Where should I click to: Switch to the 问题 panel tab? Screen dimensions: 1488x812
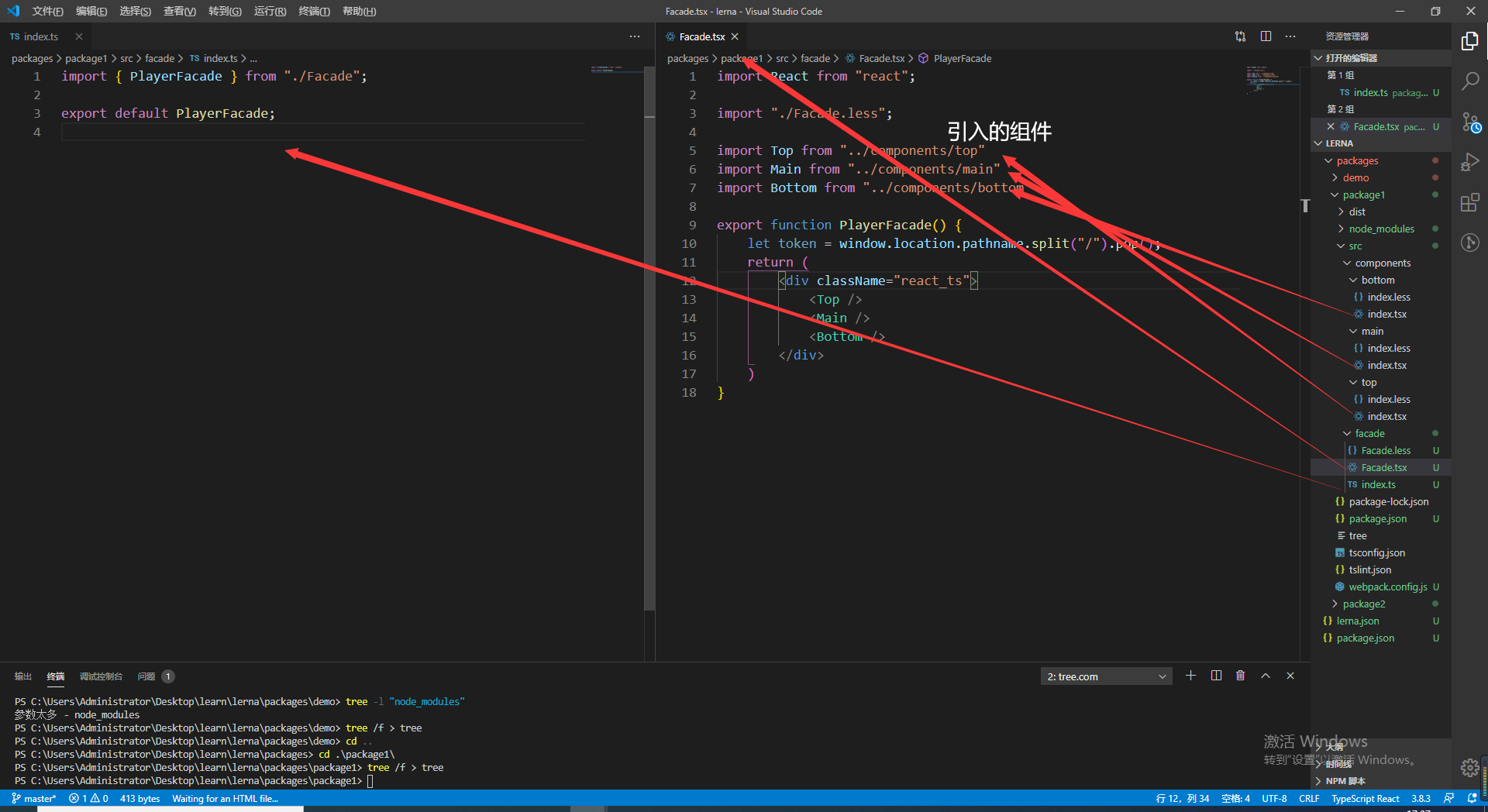point(155,676)
